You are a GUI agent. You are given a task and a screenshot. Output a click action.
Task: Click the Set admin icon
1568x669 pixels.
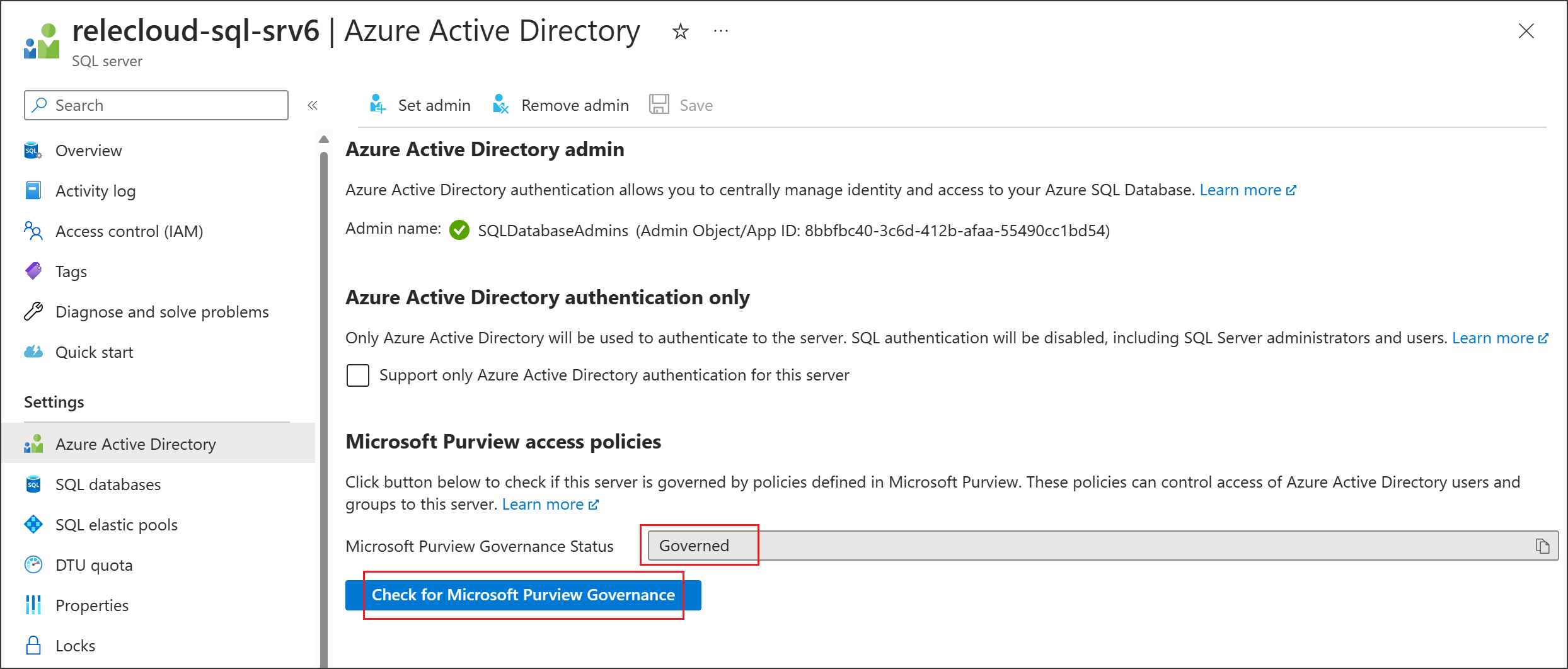(x=378, y=105)
